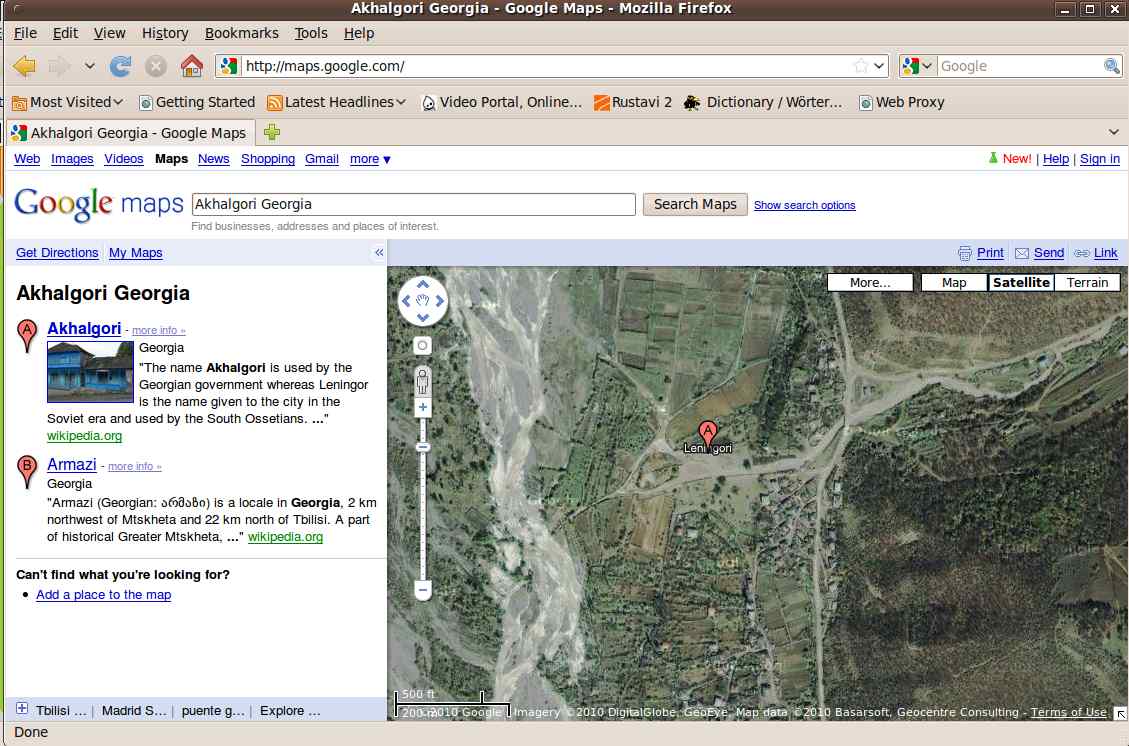Click the square button above the pegman
The width and height of the screenshot is (1129, 746).
click(423, 346)
